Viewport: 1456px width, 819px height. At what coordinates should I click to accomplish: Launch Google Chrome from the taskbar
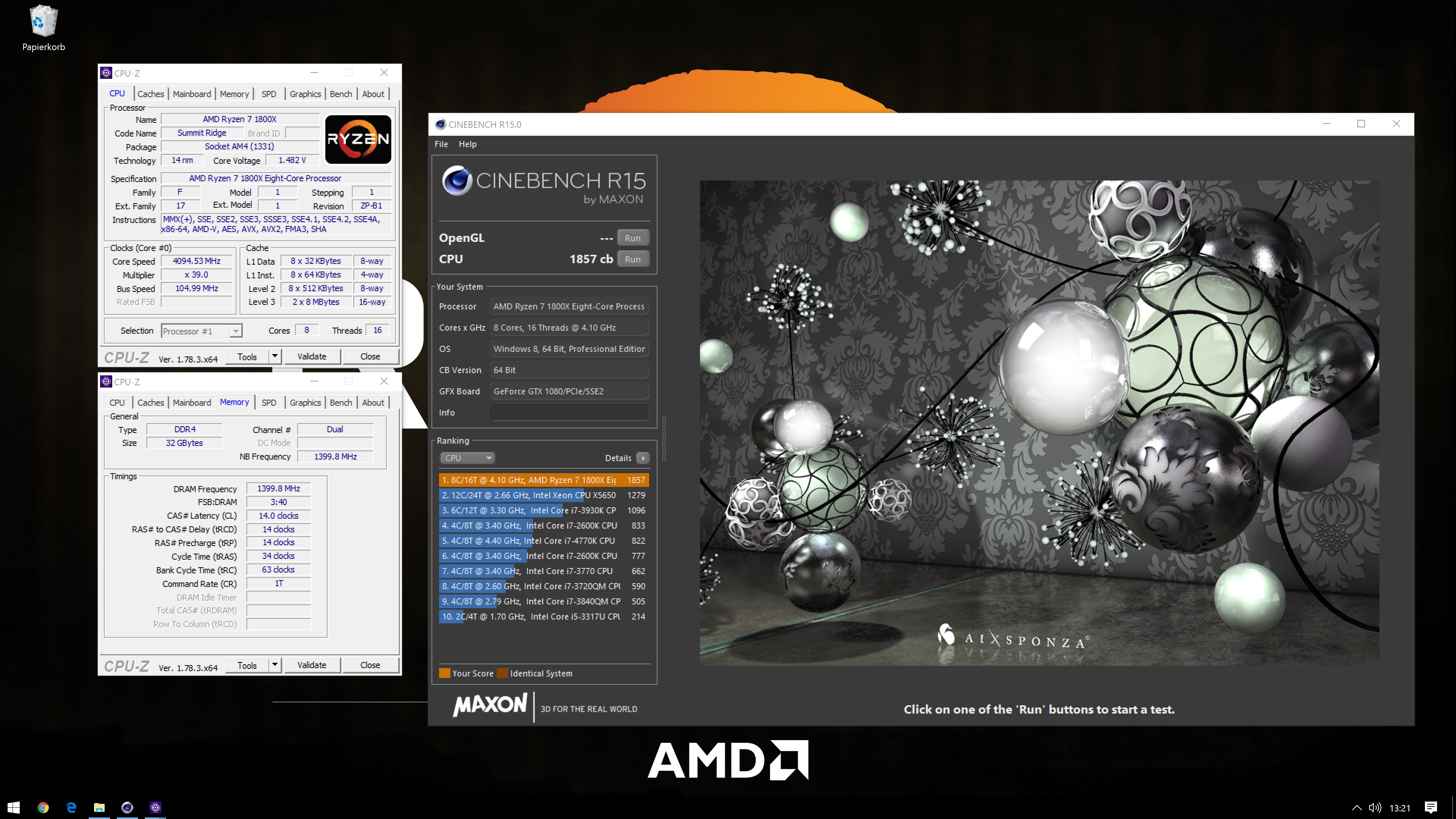[x=43, y=807]
